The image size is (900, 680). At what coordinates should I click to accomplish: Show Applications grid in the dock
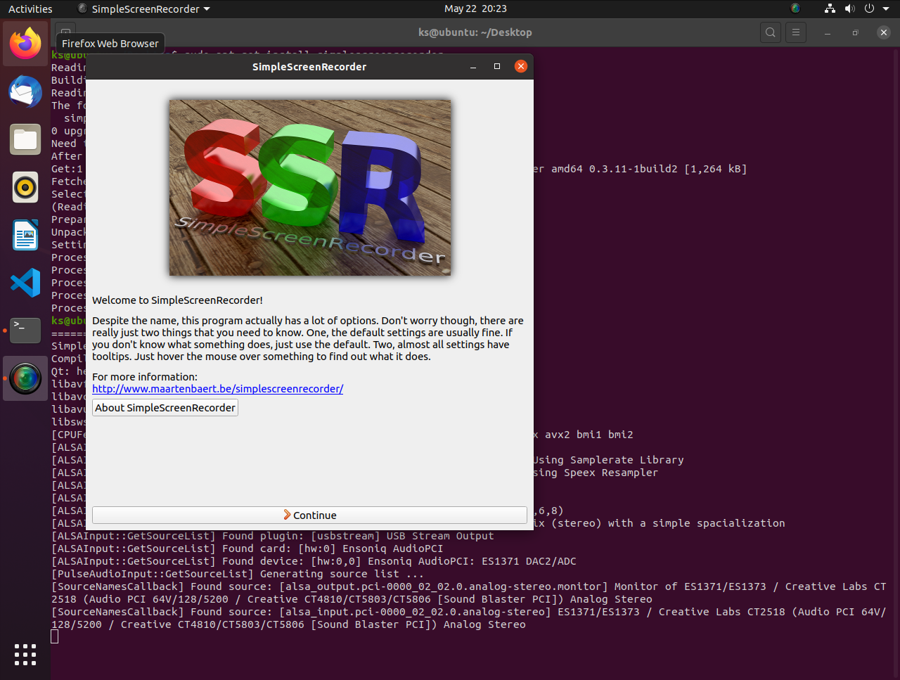pos(25,655)
